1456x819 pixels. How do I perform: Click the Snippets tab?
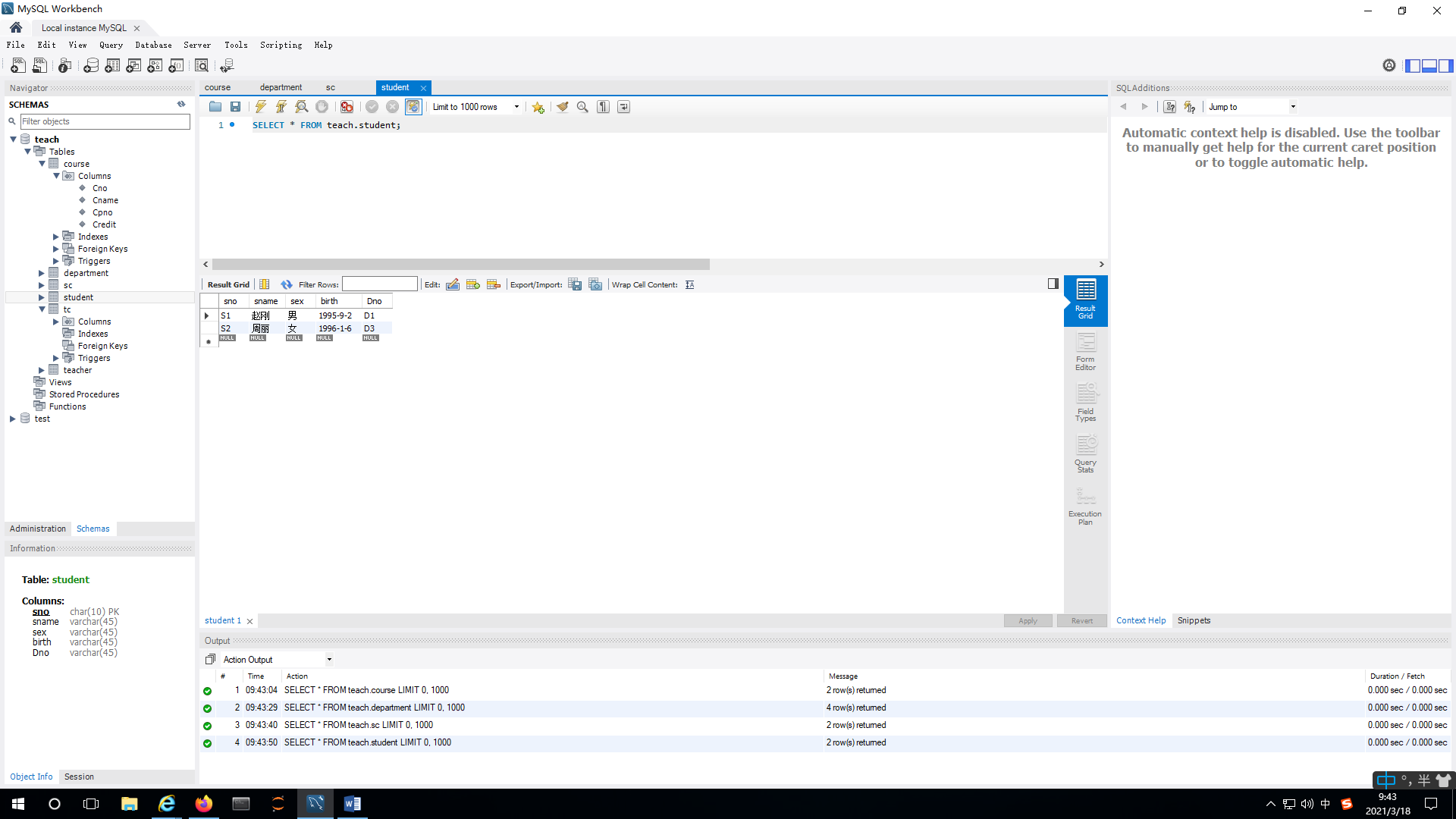click(1194, 620)
